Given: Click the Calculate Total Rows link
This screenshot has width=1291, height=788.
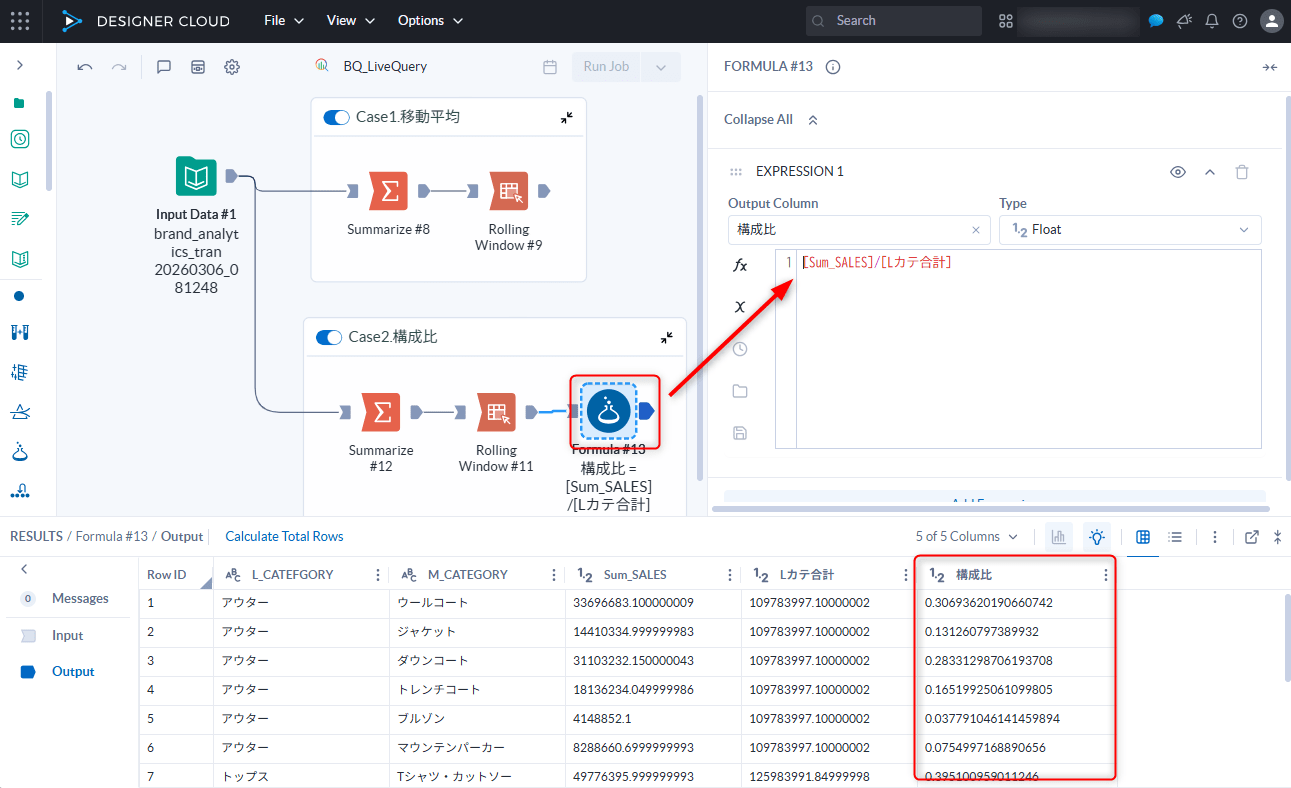Looking at the screenshot, I should point(284,537).
